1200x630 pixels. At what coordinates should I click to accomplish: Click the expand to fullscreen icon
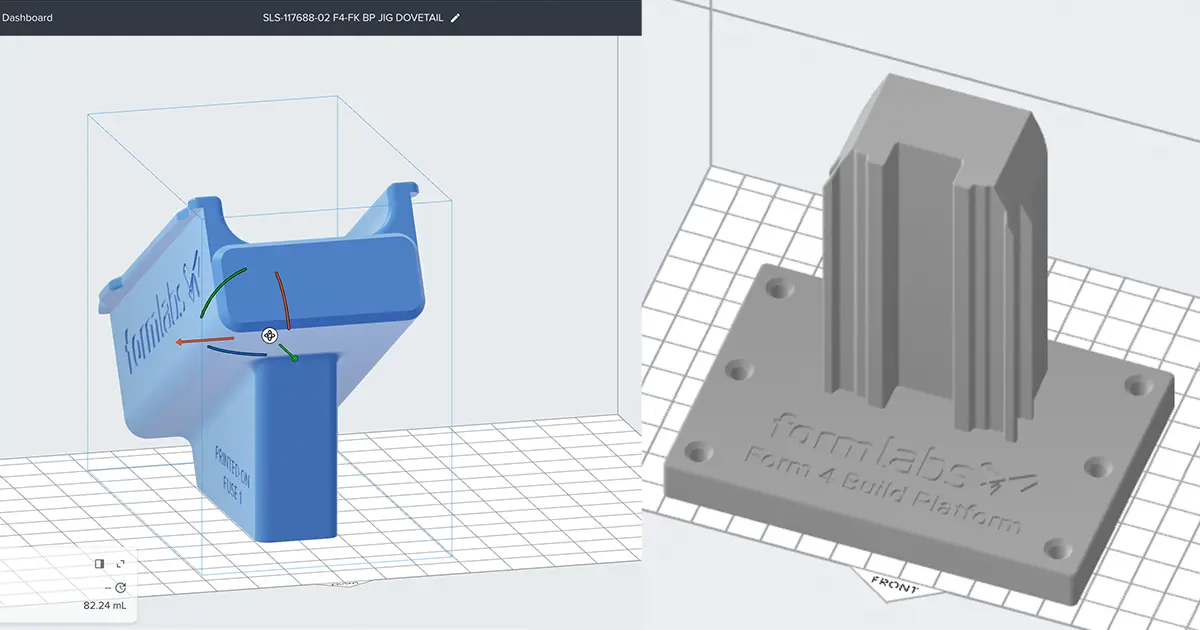(x=120, y=564)
